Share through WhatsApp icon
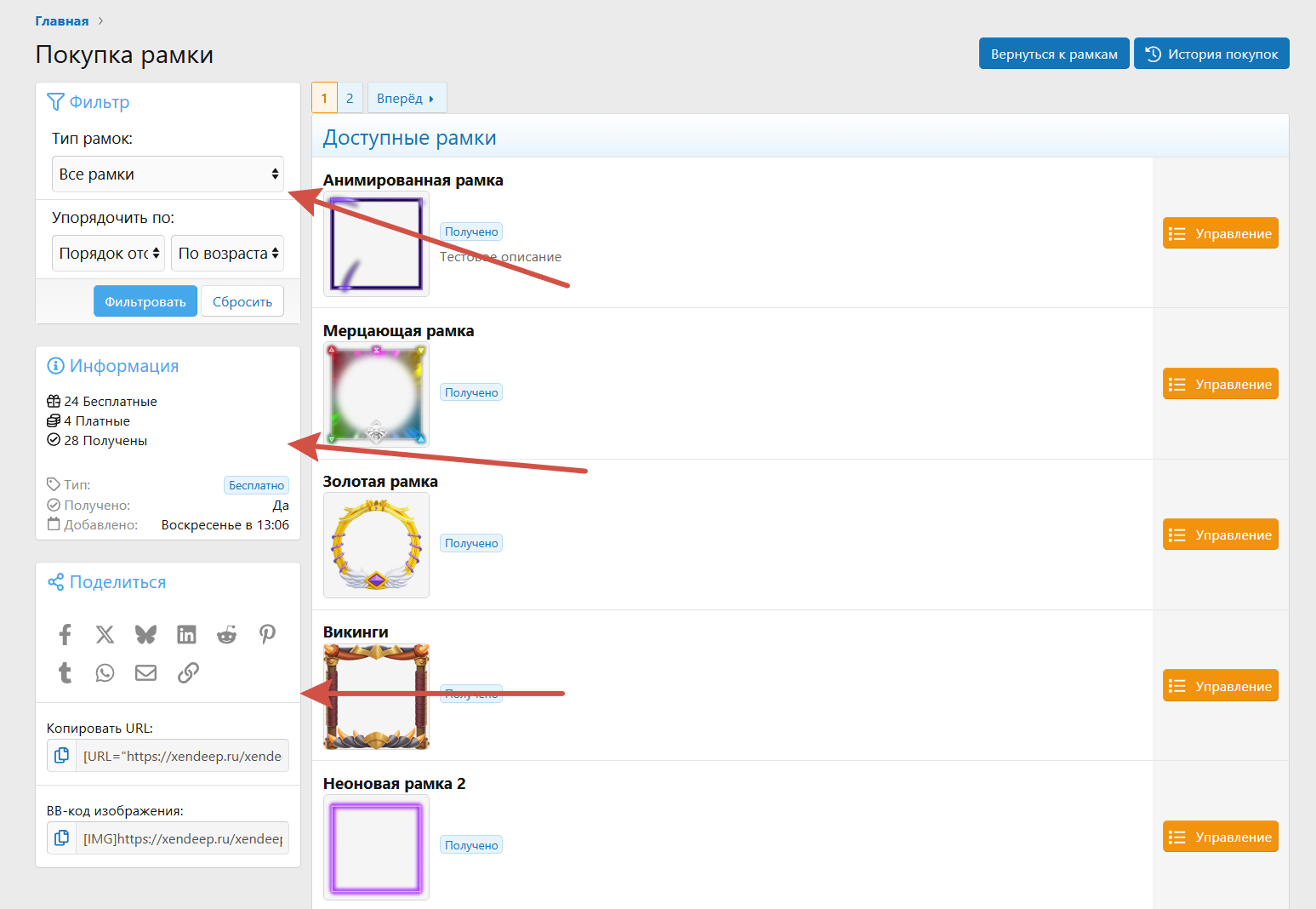 [x=105, y=673]
